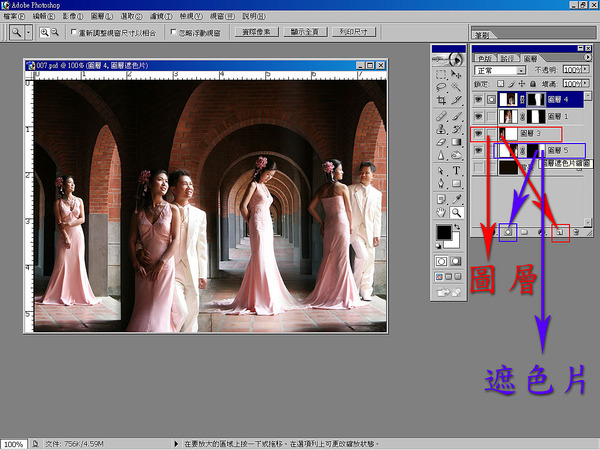
Task: Select the Rectangle shape tool
Action: coord(456,184)
